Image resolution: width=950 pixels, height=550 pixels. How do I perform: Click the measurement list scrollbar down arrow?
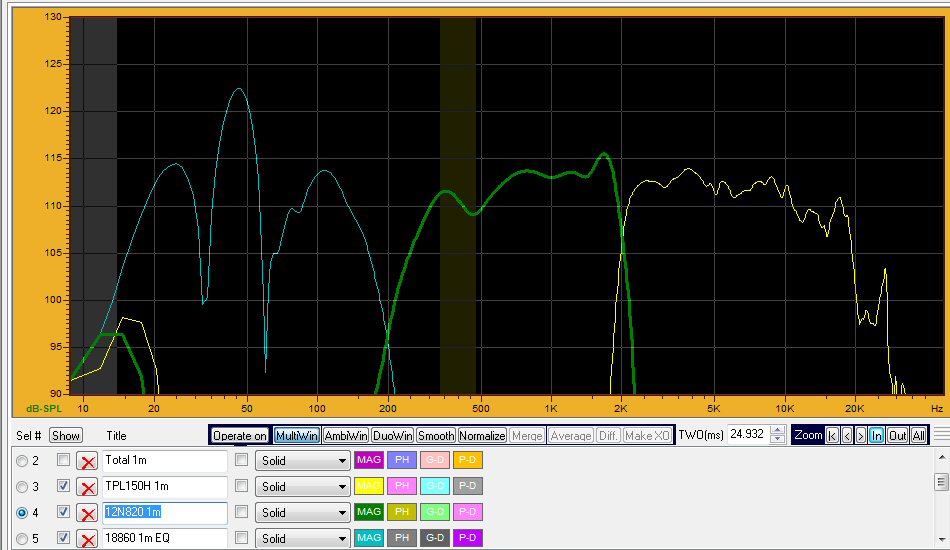pyautogui.click(x=942, y=539)
